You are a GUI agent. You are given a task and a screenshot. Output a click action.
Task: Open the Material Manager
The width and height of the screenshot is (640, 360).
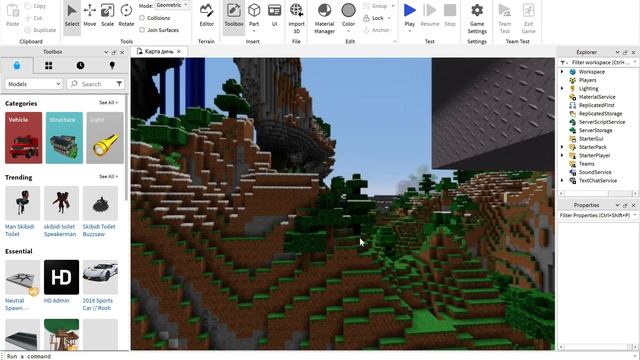click(324, 18)
